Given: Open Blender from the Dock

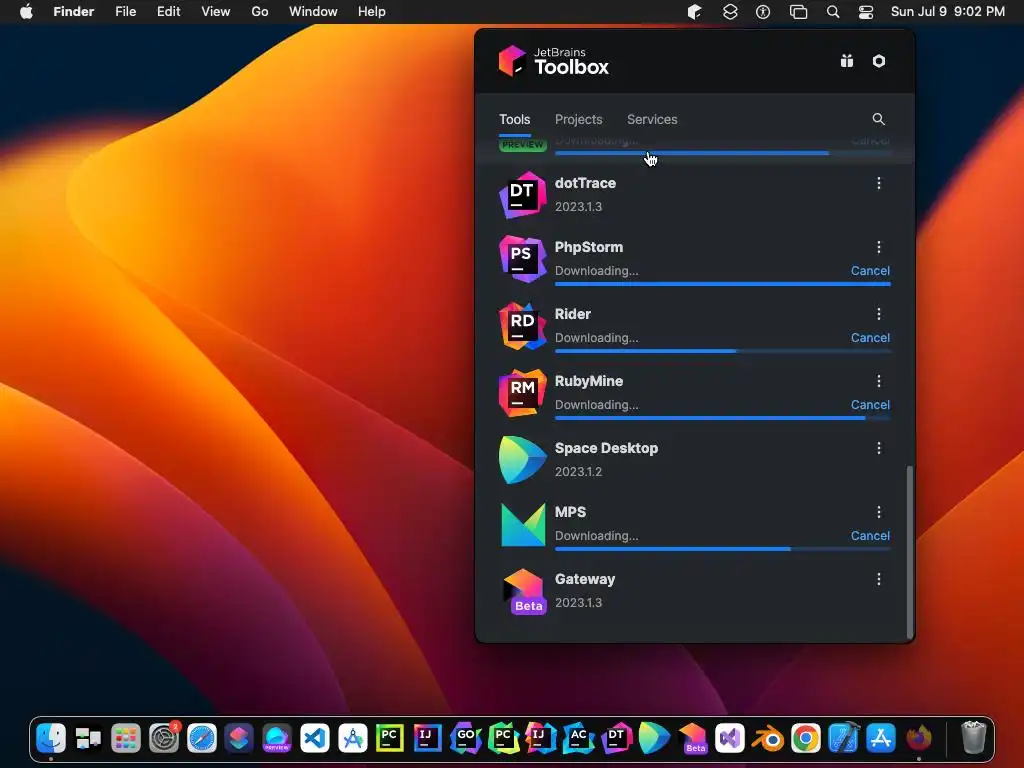Looking at the screenshot, I should click(x=768, y=739).
